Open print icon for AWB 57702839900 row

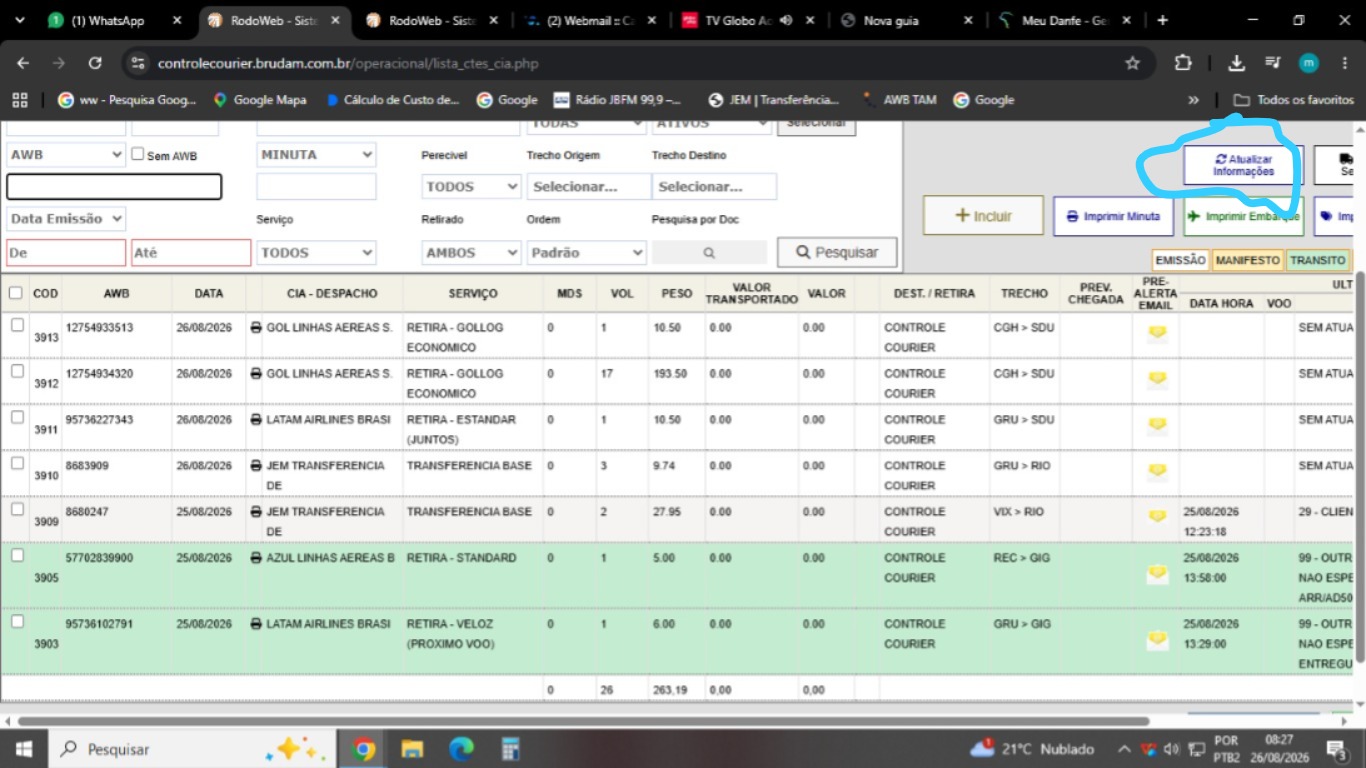click(256, 558)
